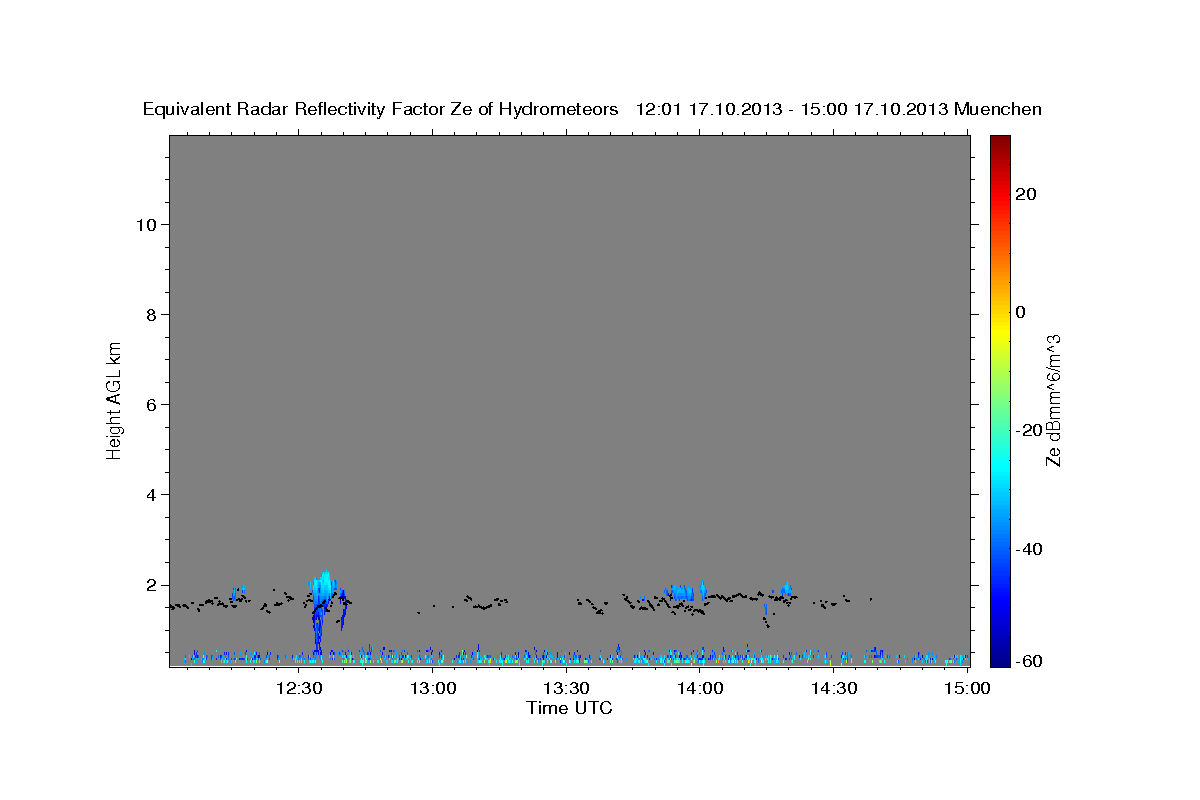Click the height tick label 6

[153, 405]
